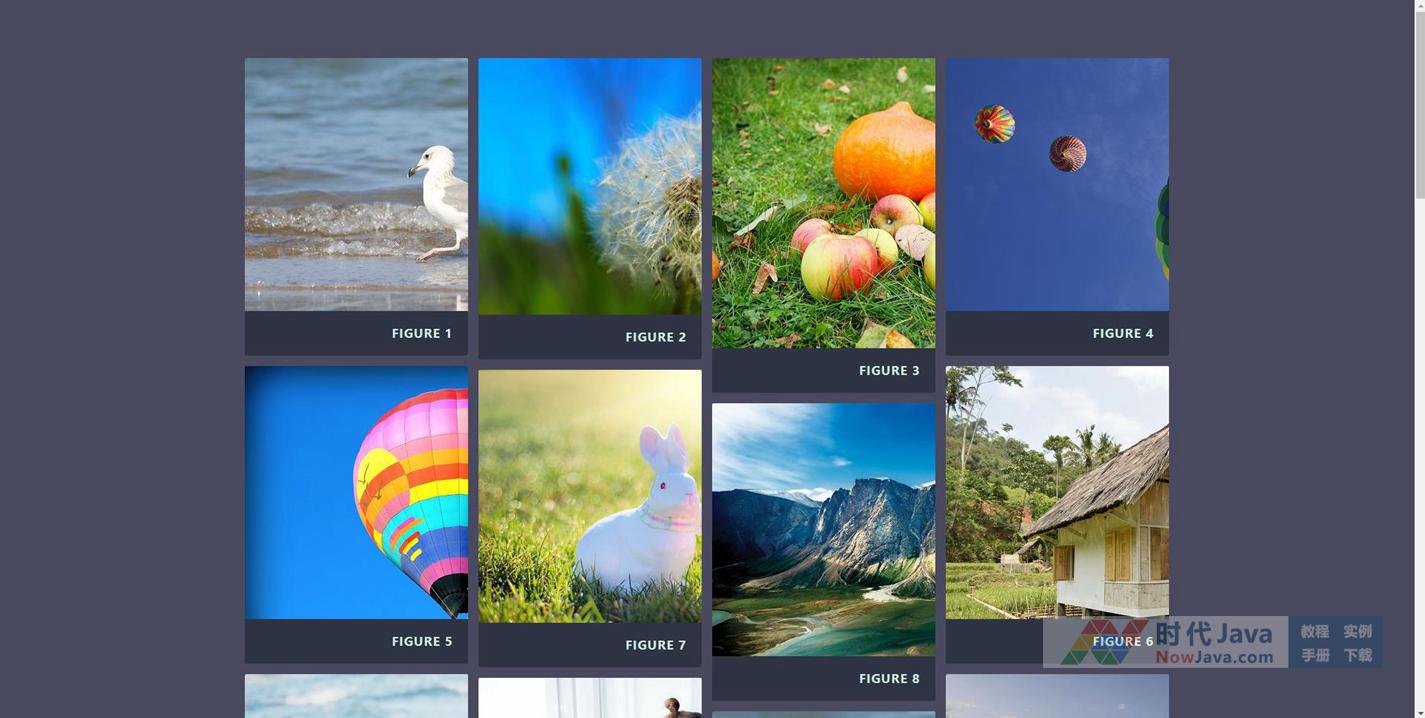Open the dandelion photo thumbnail
Viewport: 1425px width, 718px height.
pyautogui.click(x=590, y=186)
